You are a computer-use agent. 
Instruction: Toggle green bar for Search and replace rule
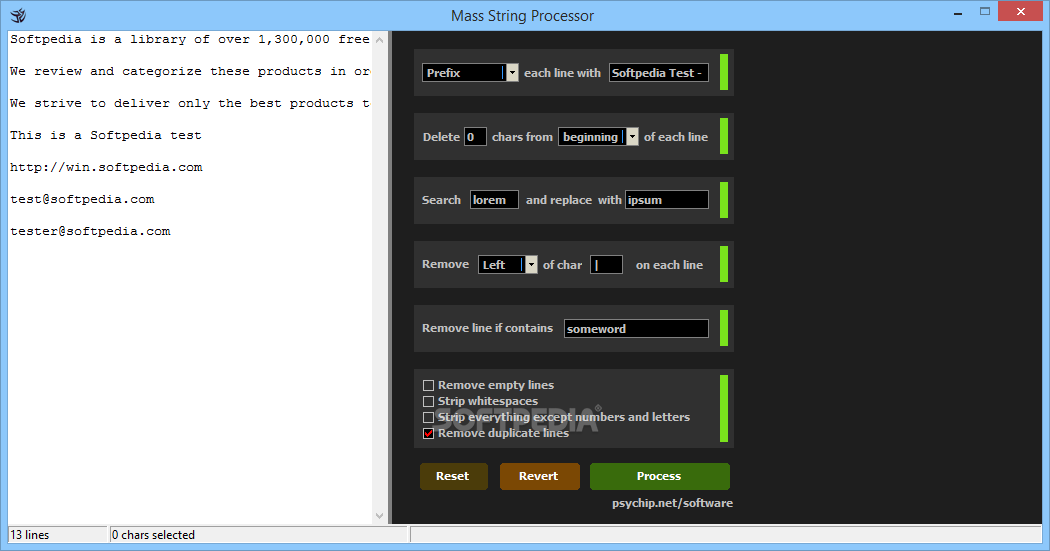[x=724, y=200]
